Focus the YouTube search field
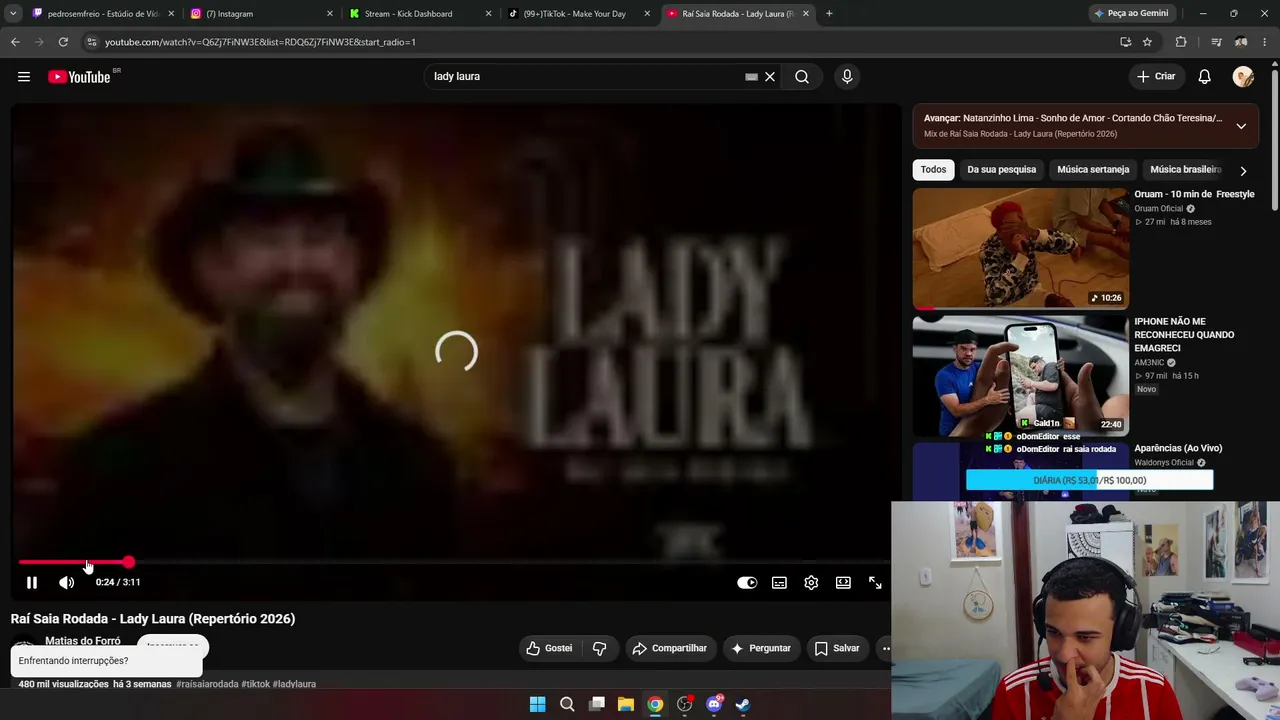 pos(585,77)
